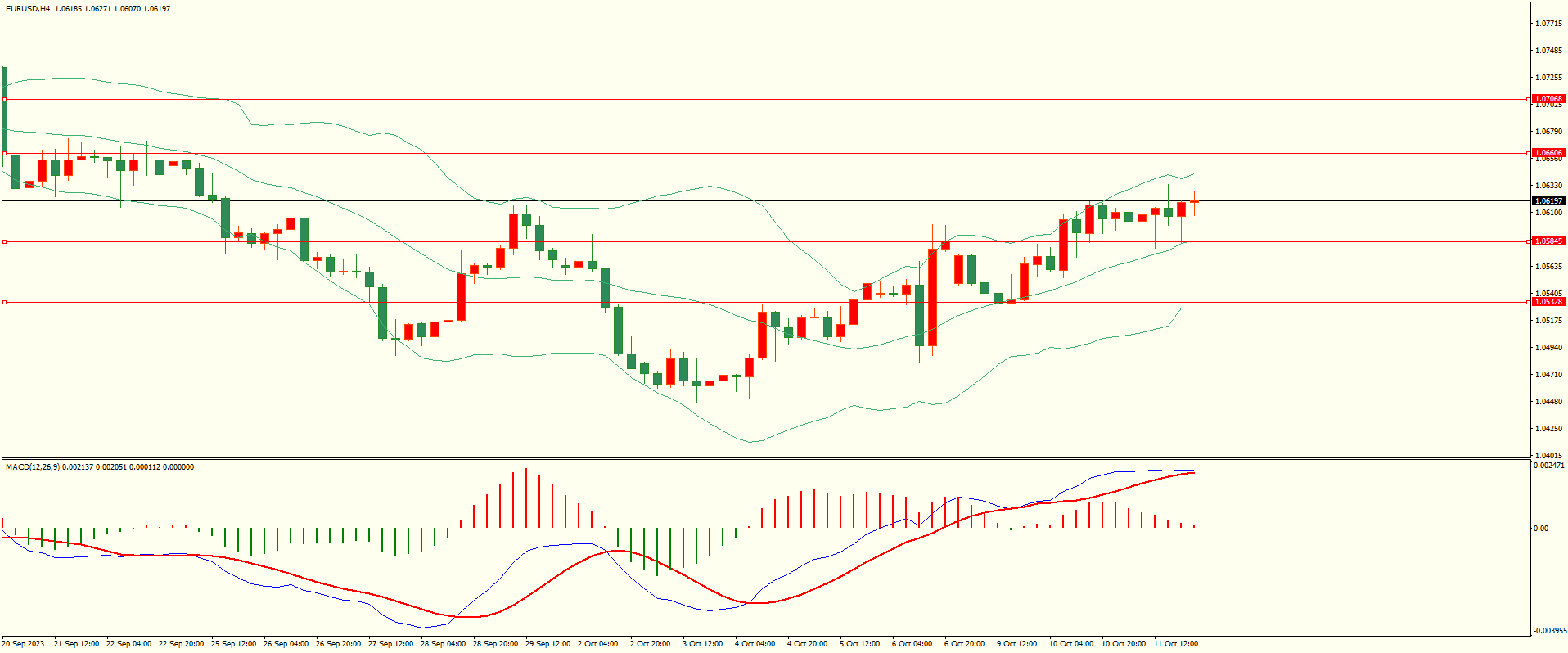Click the 6 Oct 20:00 time label

pos(964,644)
